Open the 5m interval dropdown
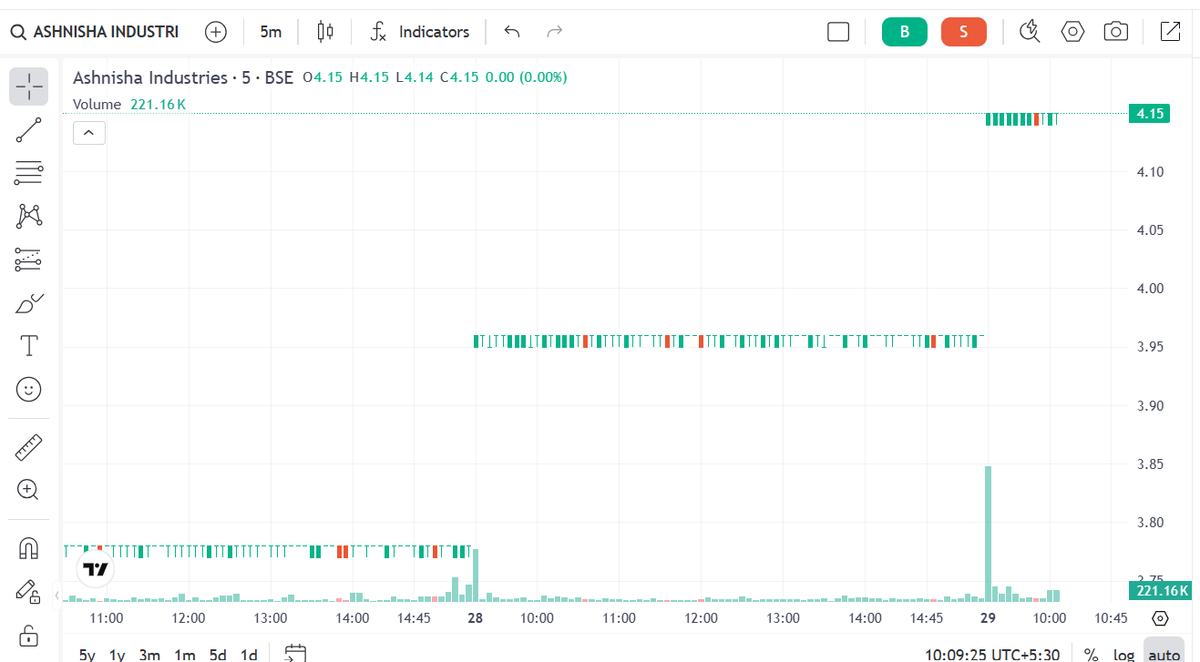1200x662 pixels. 270,32
